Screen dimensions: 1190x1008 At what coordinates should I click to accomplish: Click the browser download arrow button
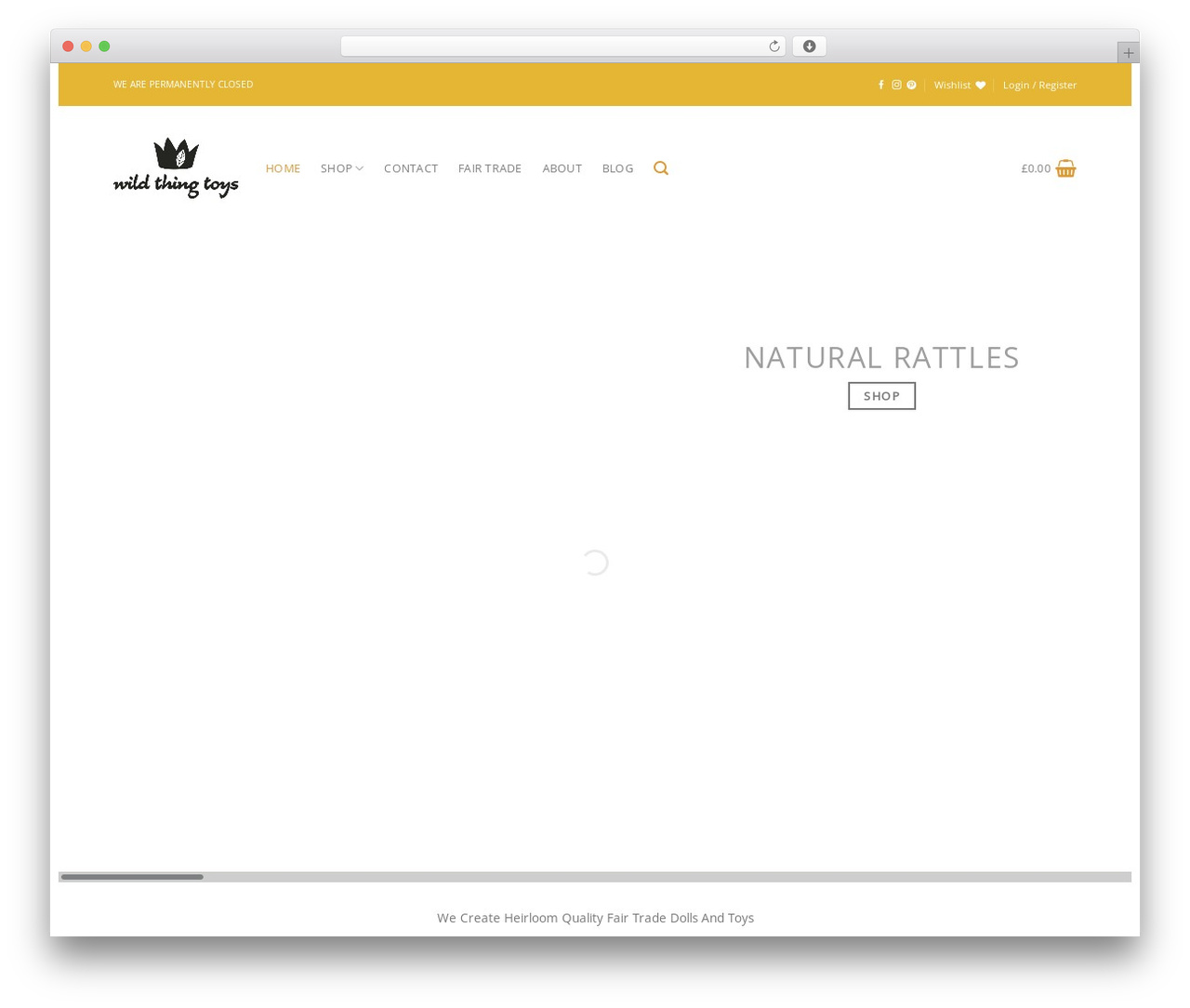pyautogui.click(x=809, y=46)
